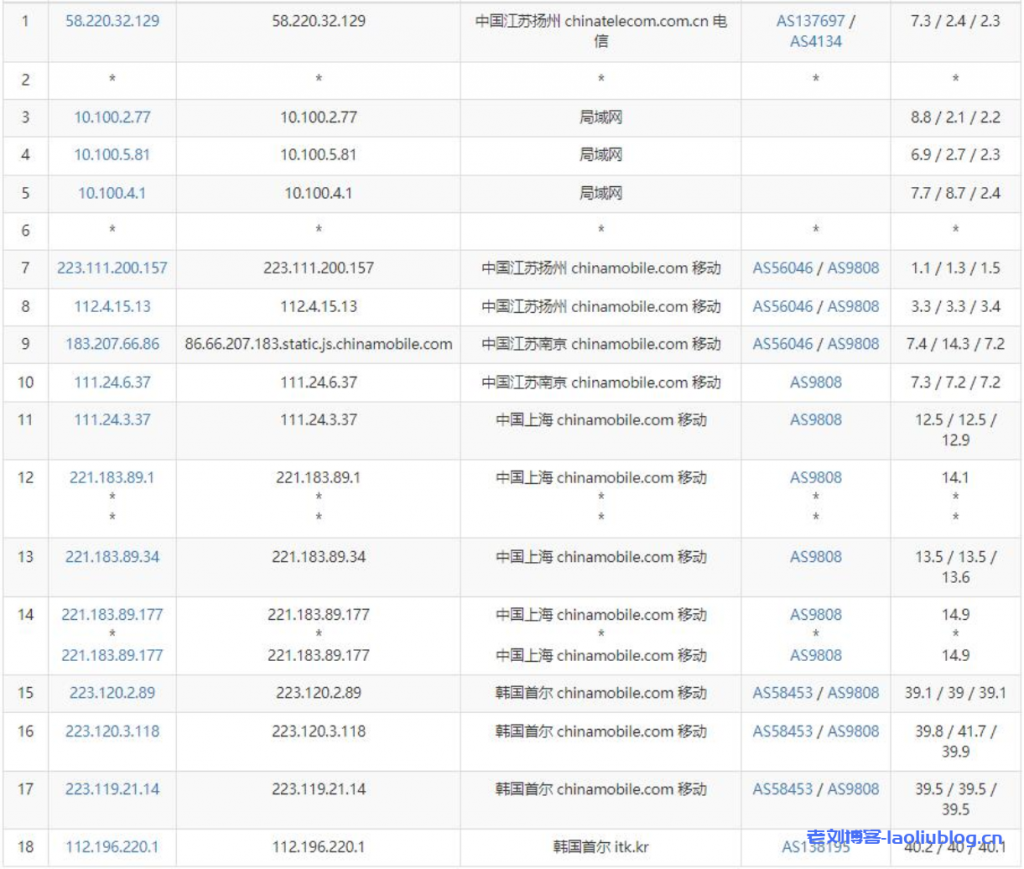The image size is (1024, 869).
Task: Click the blue 111.24.3.37 link in hop 11
Action: 112,420
